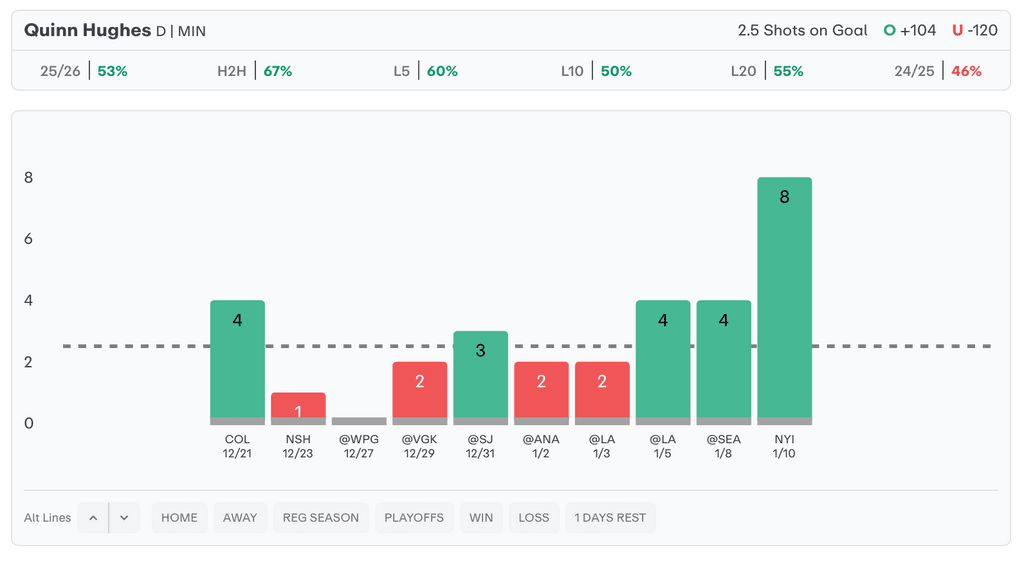Screen dimensions: 1024x561
Task: Decrease the alt line with down chevron
Action: point(124,518)
